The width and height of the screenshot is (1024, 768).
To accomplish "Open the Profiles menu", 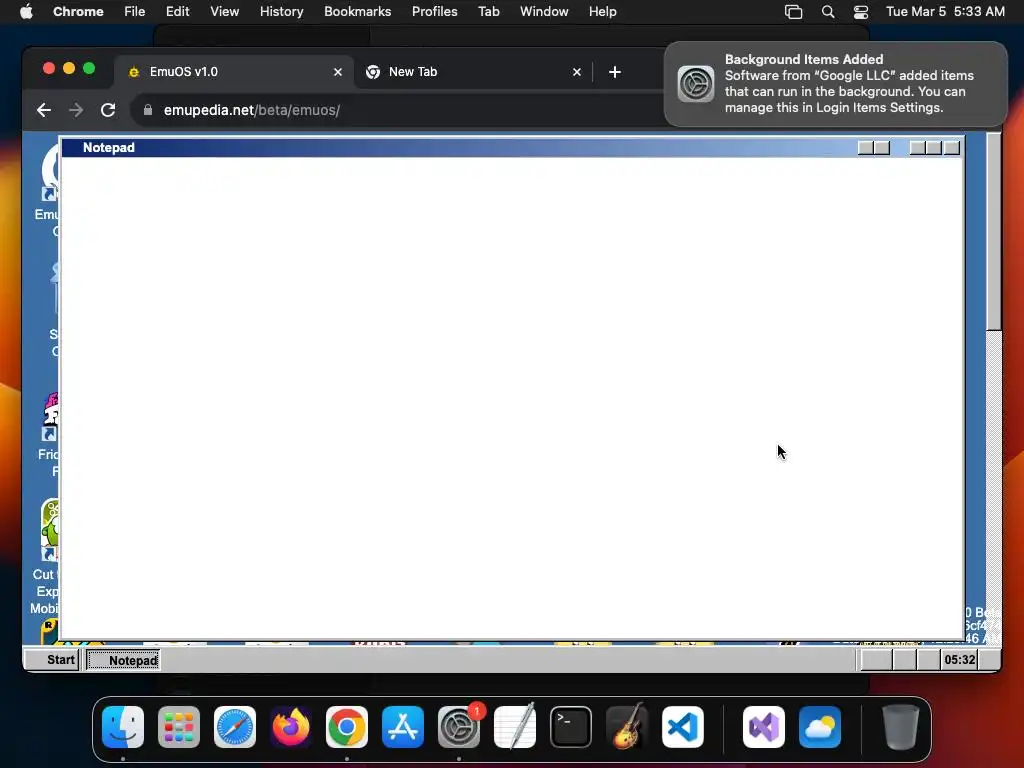I will 434,11.
